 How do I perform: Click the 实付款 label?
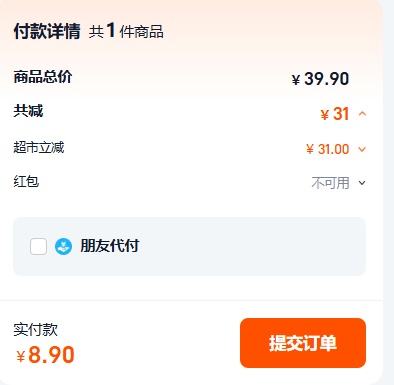35,330
